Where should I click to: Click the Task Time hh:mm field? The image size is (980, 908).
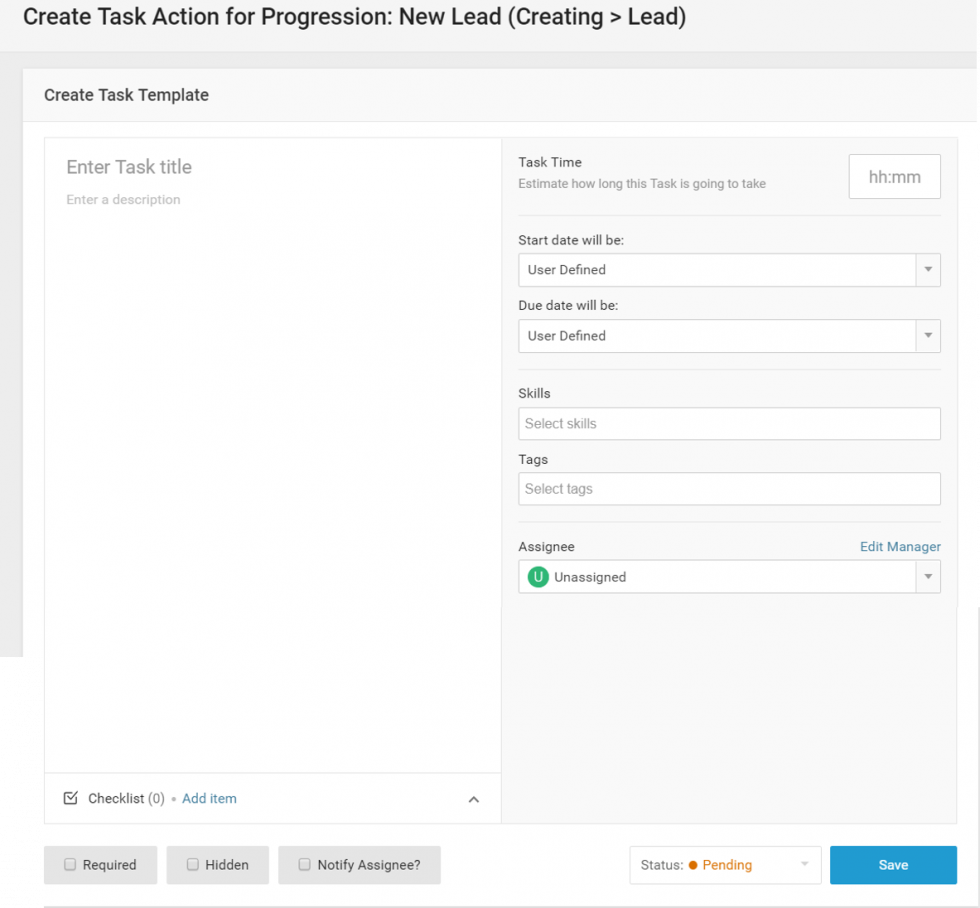point(894,176)
